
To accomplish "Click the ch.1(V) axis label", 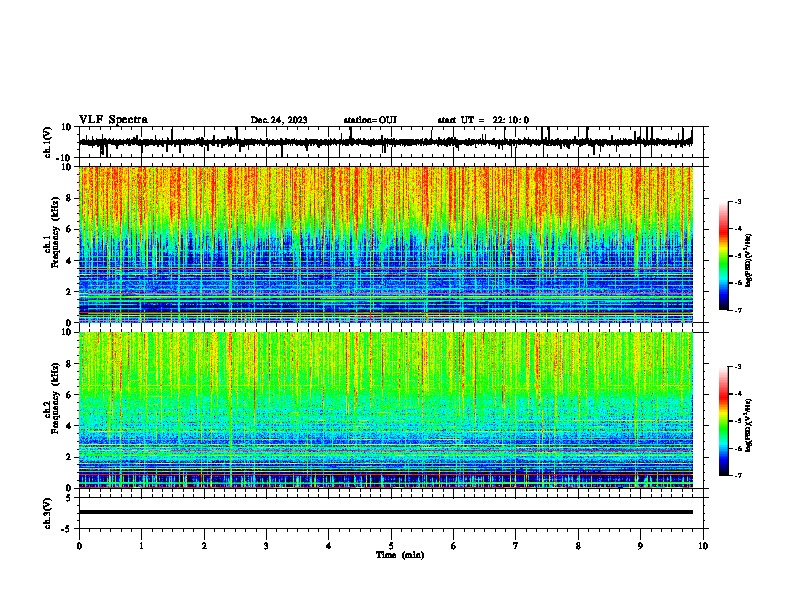I will point(48,142).
